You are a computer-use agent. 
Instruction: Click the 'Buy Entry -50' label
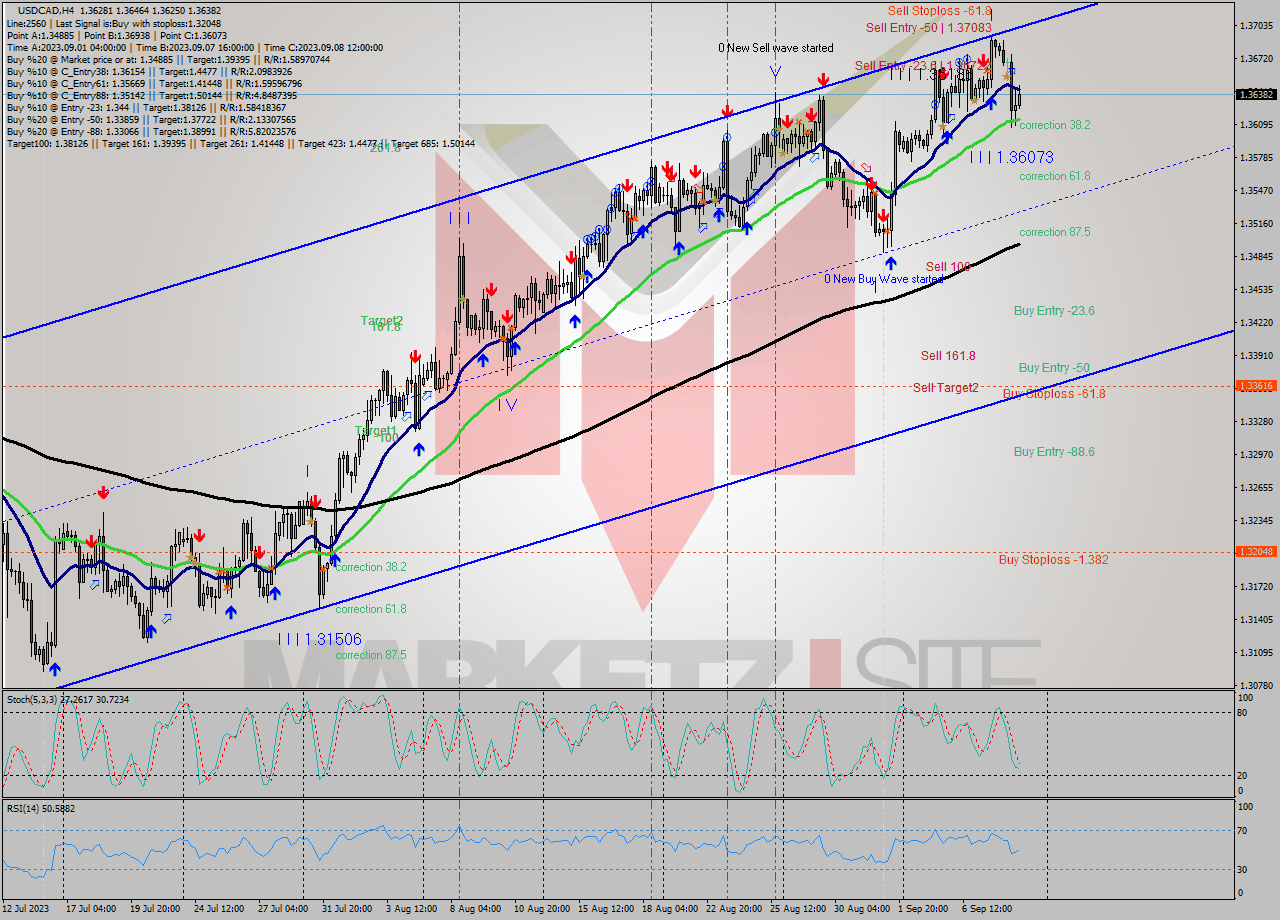1054,368
